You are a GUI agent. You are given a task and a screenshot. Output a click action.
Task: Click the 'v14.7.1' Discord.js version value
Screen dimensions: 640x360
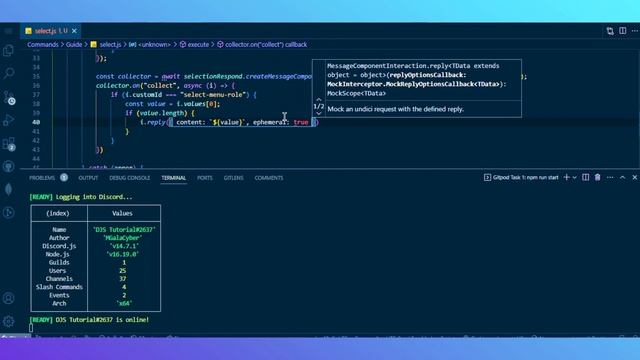[x=124, y=246]
